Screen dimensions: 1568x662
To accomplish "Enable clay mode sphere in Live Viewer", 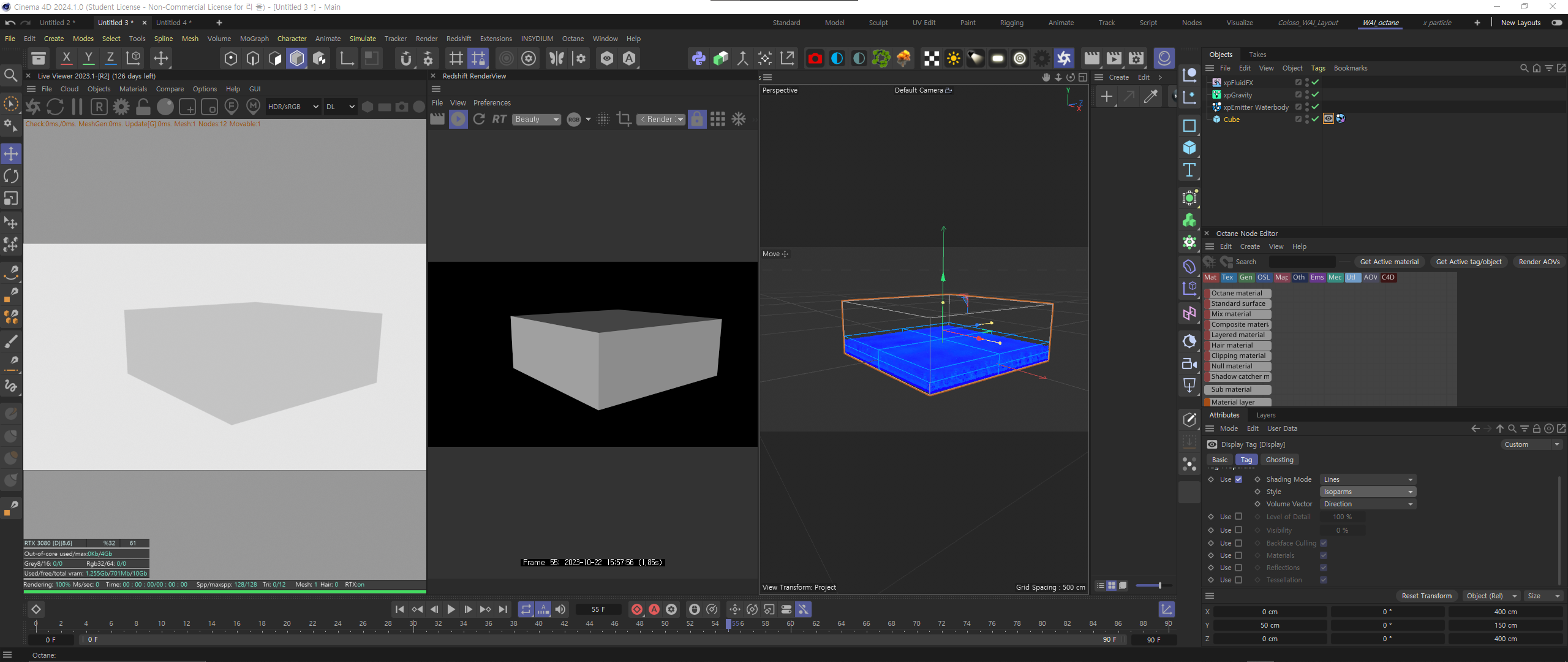I will [165, 107].
